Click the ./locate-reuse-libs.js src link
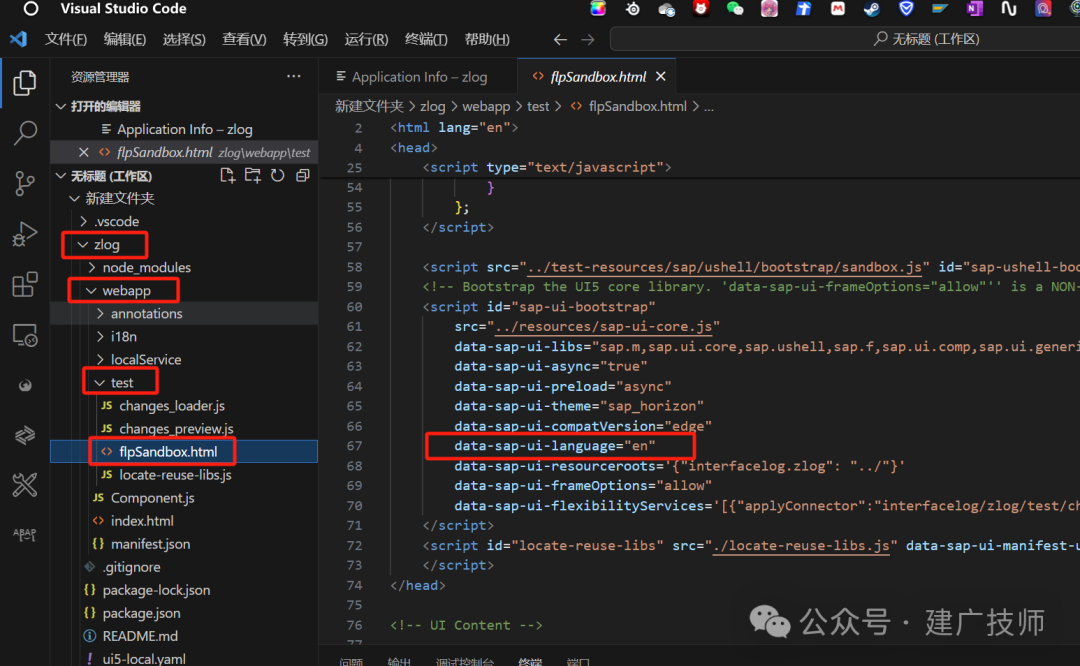Image resolution: width=1080 pixels, height=666 pixels. click(801, 545)
